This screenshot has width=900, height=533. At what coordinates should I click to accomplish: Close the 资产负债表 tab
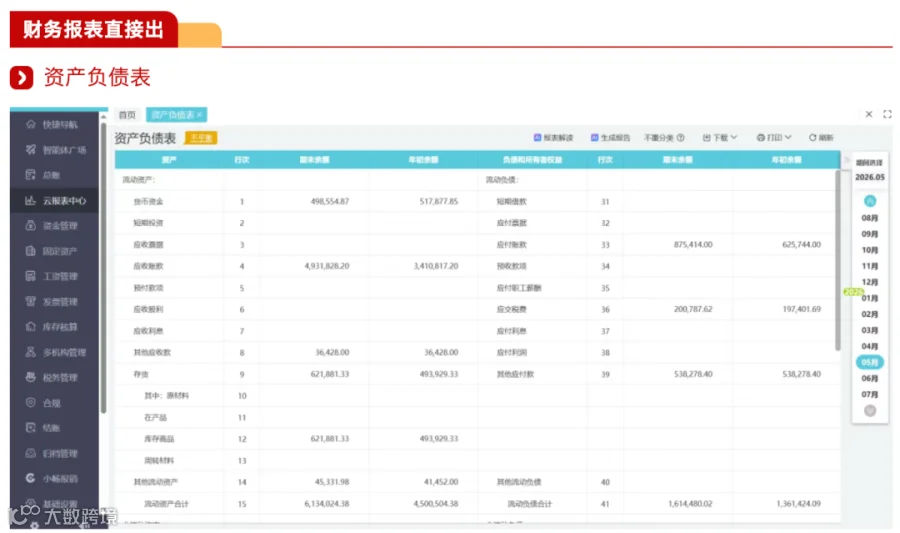(199, 115)
